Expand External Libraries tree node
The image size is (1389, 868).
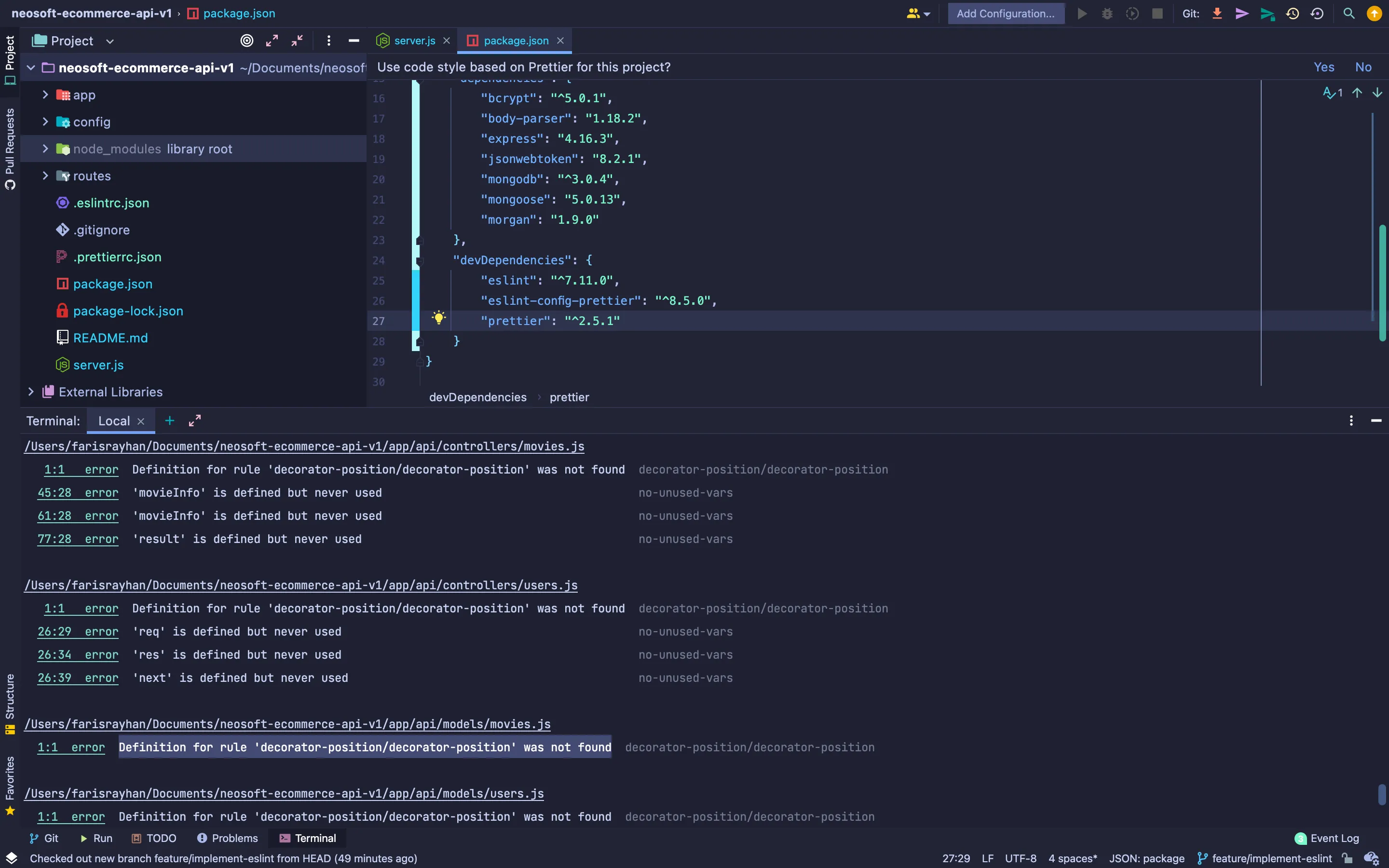coord(31,392)
